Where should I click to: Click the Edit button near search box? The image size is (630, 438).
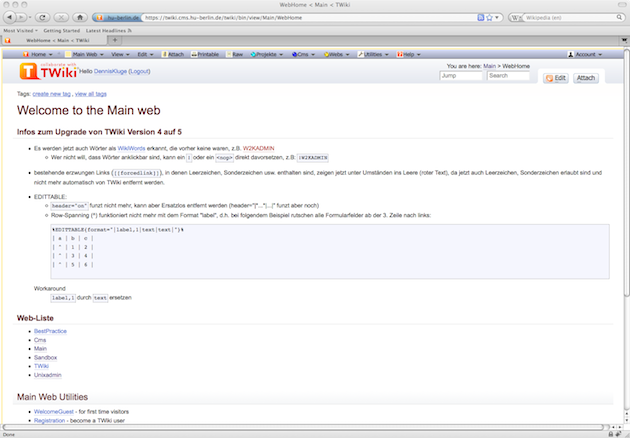click(556, 78)
